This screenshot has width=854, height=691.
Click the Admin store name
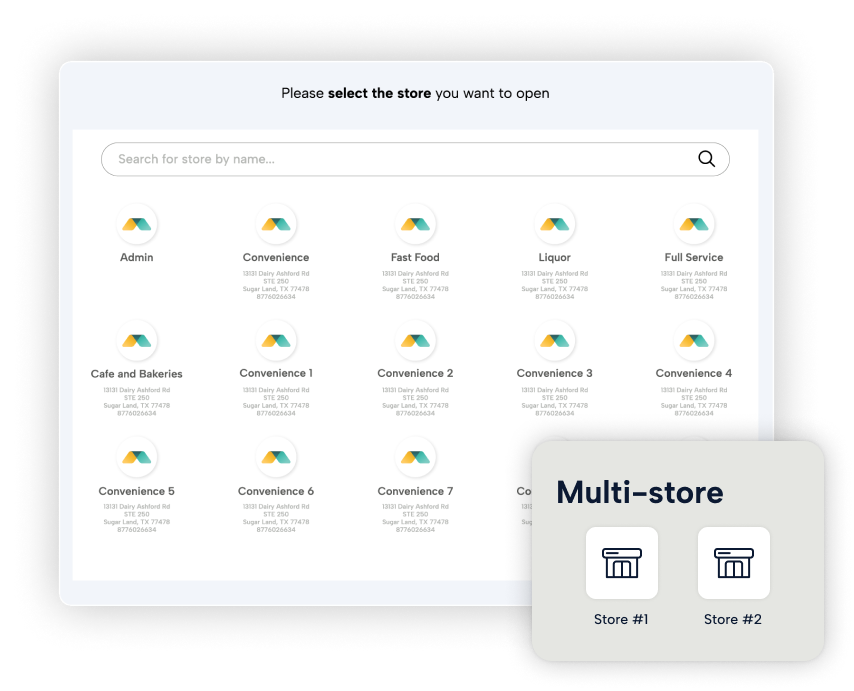coord(137,257)
